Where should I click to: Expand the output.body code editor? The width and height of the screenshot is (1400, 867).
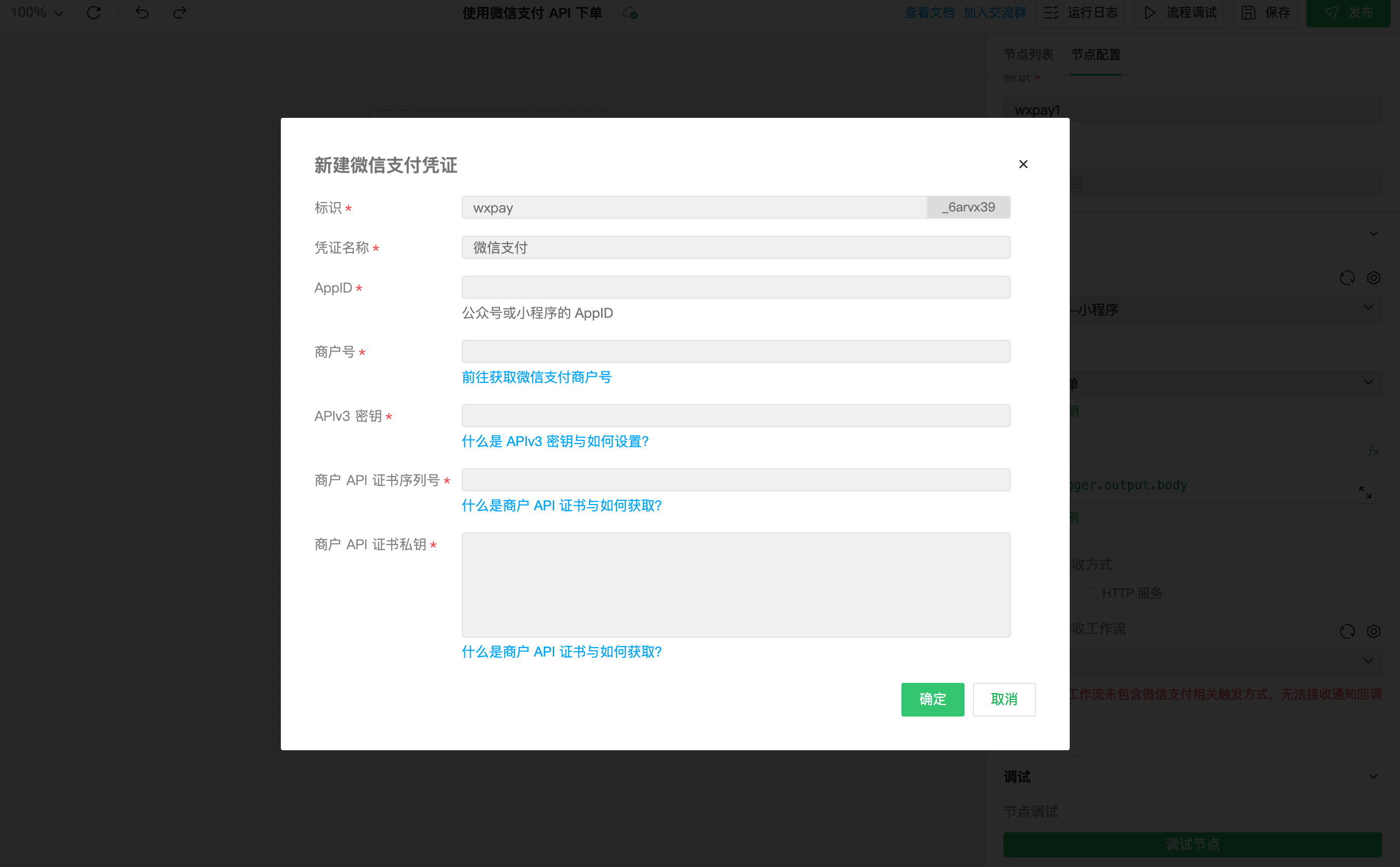[1365, 492]
